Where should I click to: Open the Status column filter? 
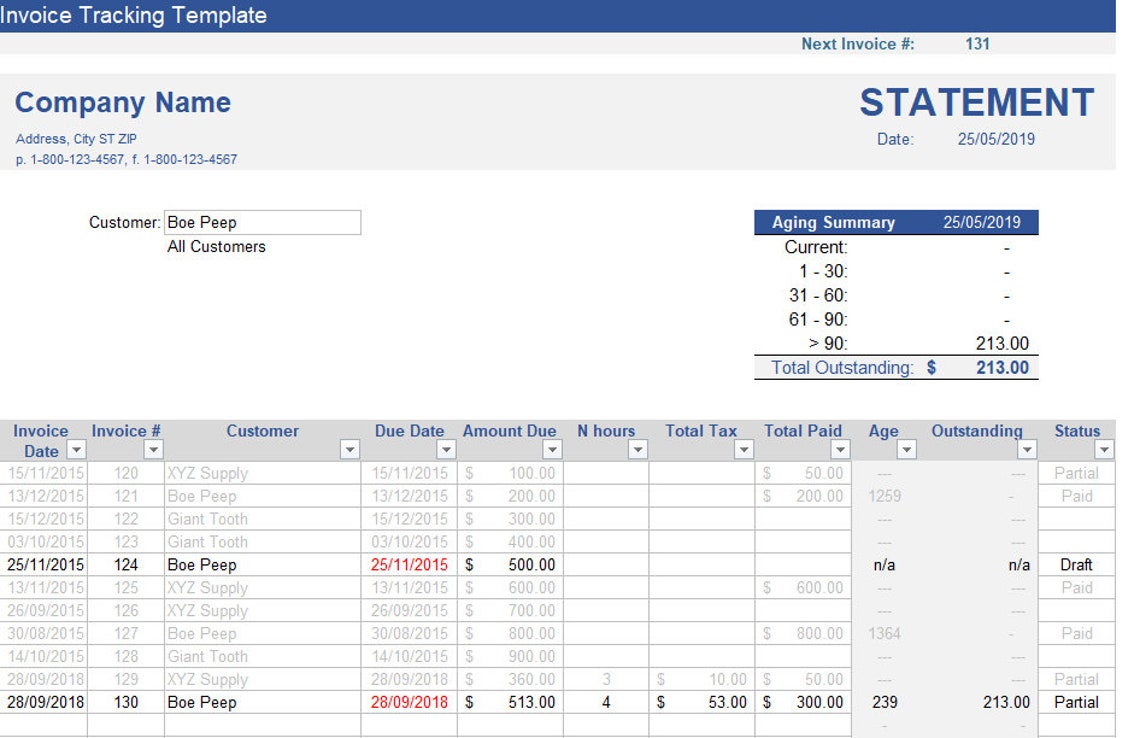1105,451
